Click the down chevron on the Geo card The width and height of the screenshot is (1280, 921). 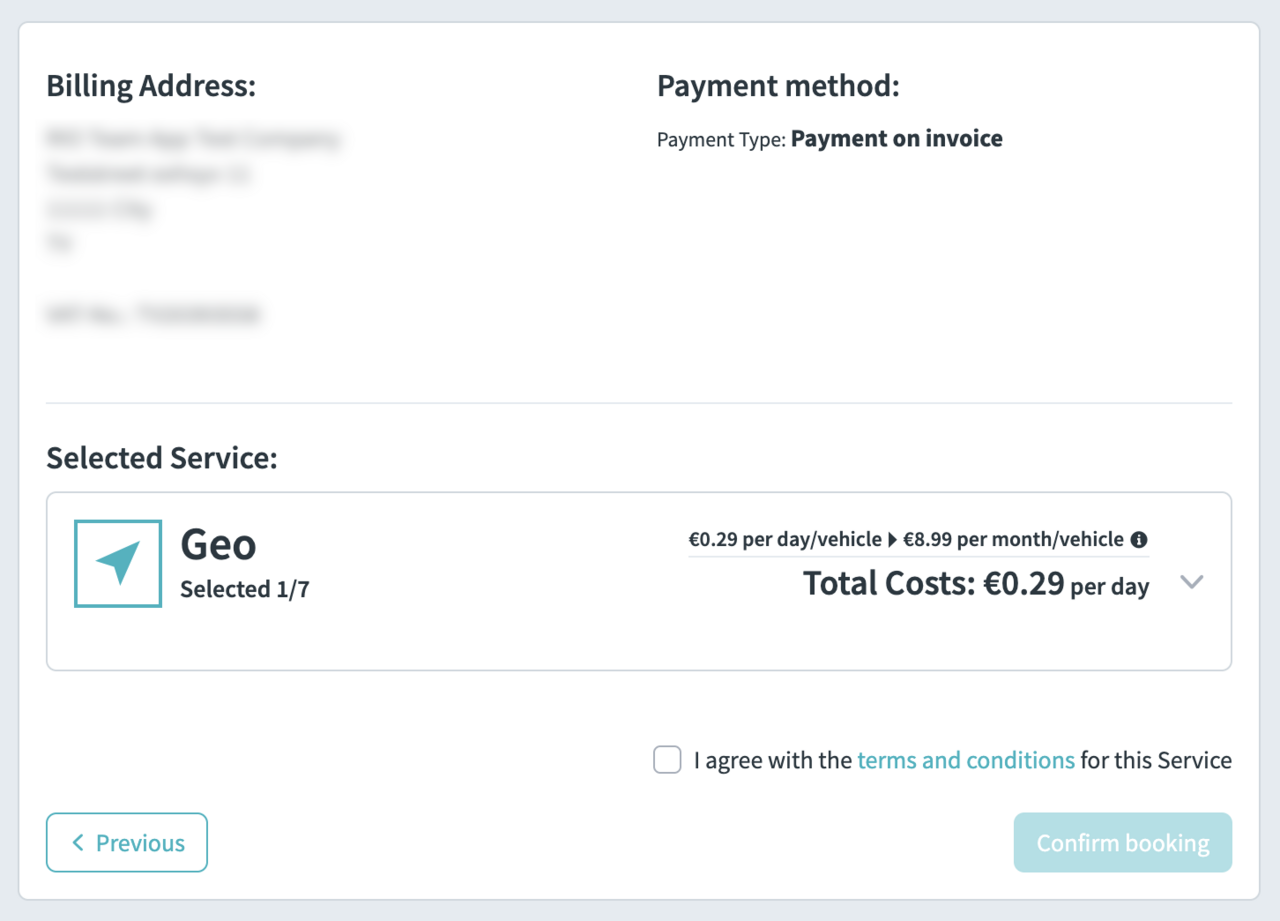pos(1192,581)
